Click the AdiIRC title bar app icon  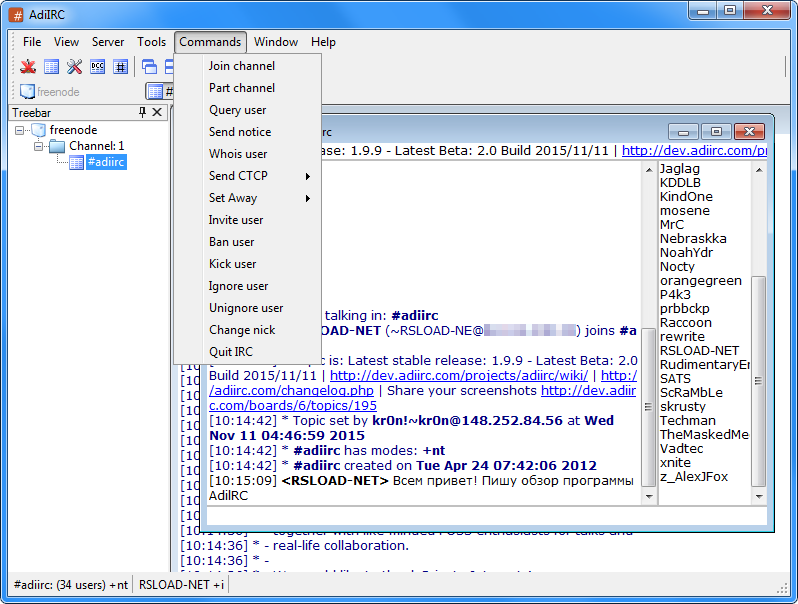[17, 15]
